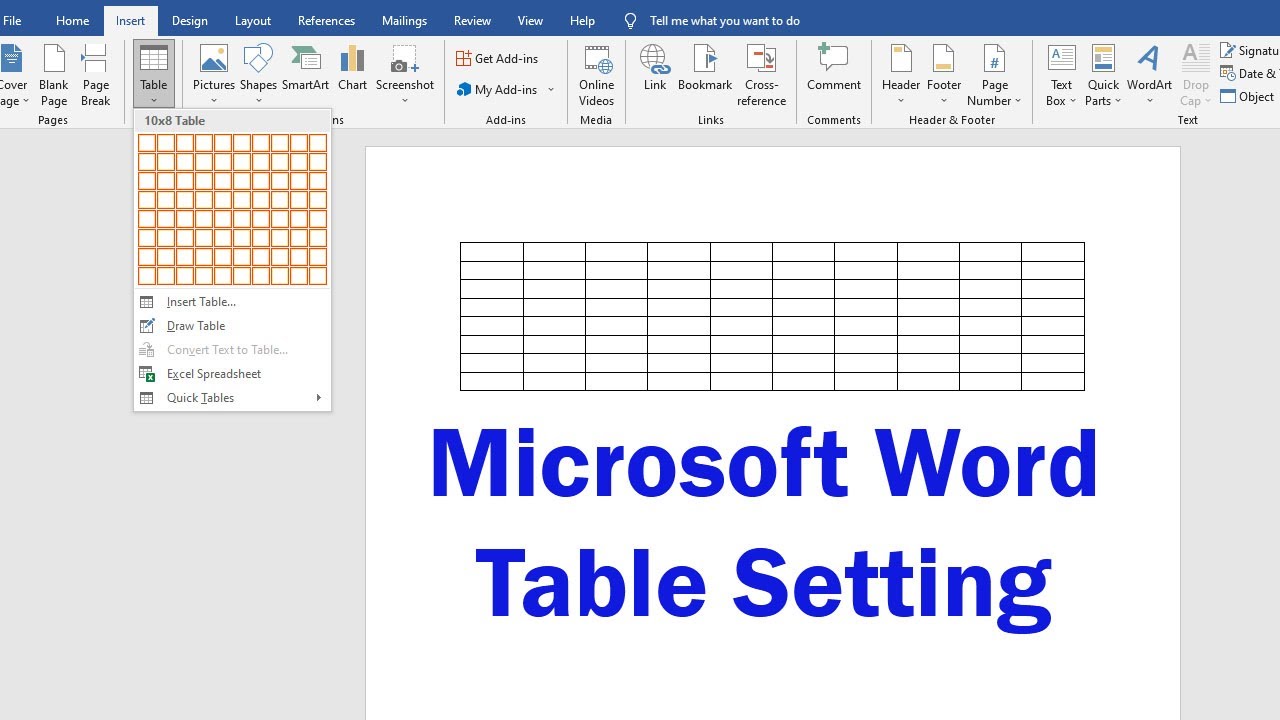
Task: Open Quick Parts menu
Action: (x=1103, y=75)
